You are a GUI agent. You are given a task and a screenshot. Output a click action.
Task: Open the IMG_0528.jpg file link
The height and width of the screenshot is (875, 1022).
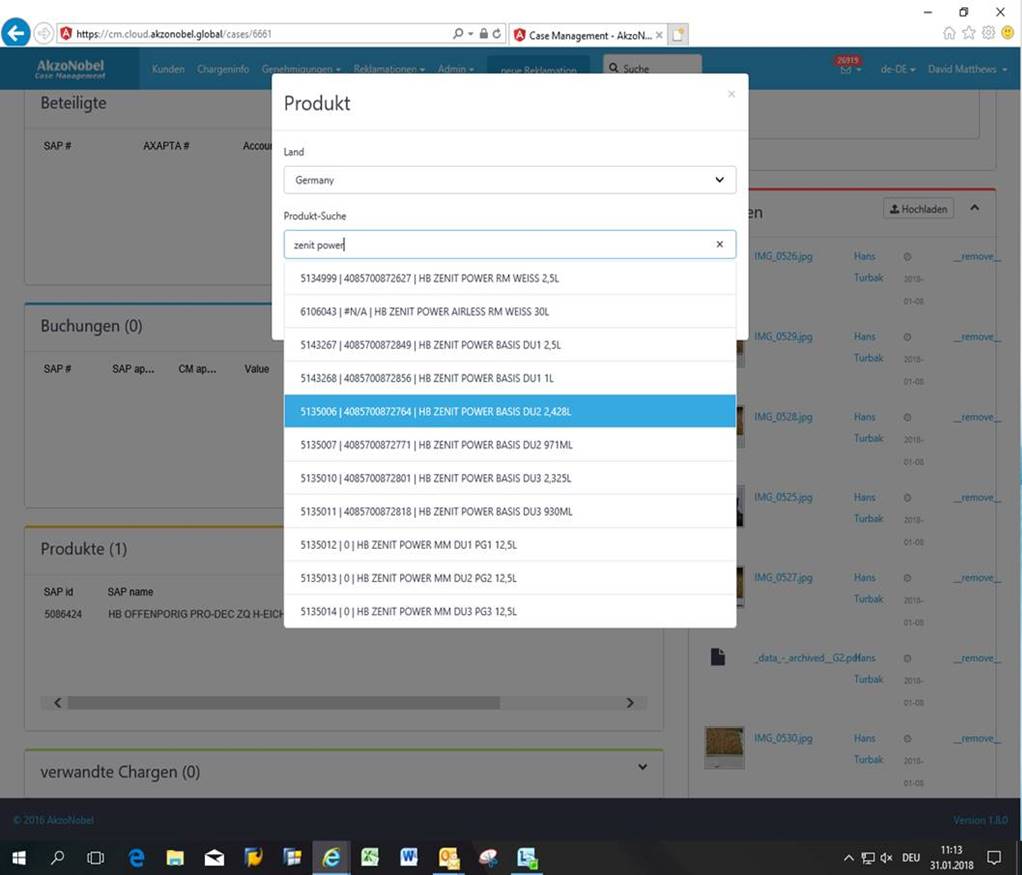(x=783, y=417)
